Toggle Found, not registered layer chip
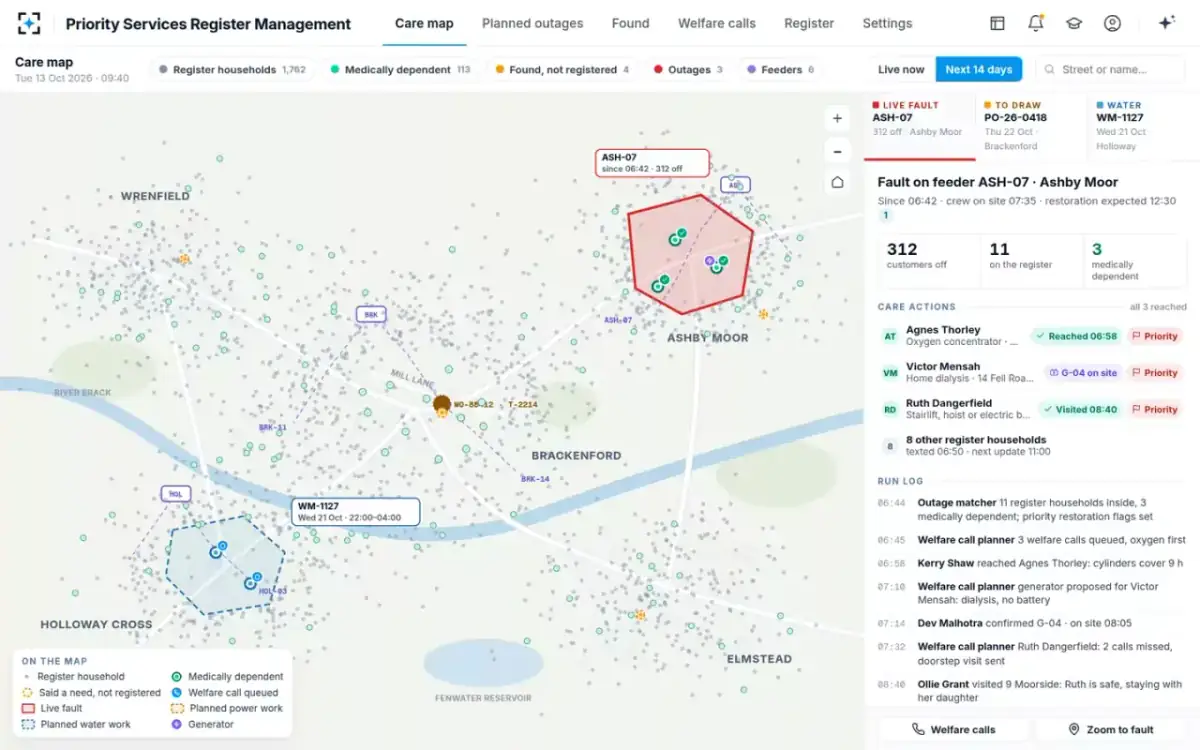This screenshot has height=750, width=1200. 562,70
